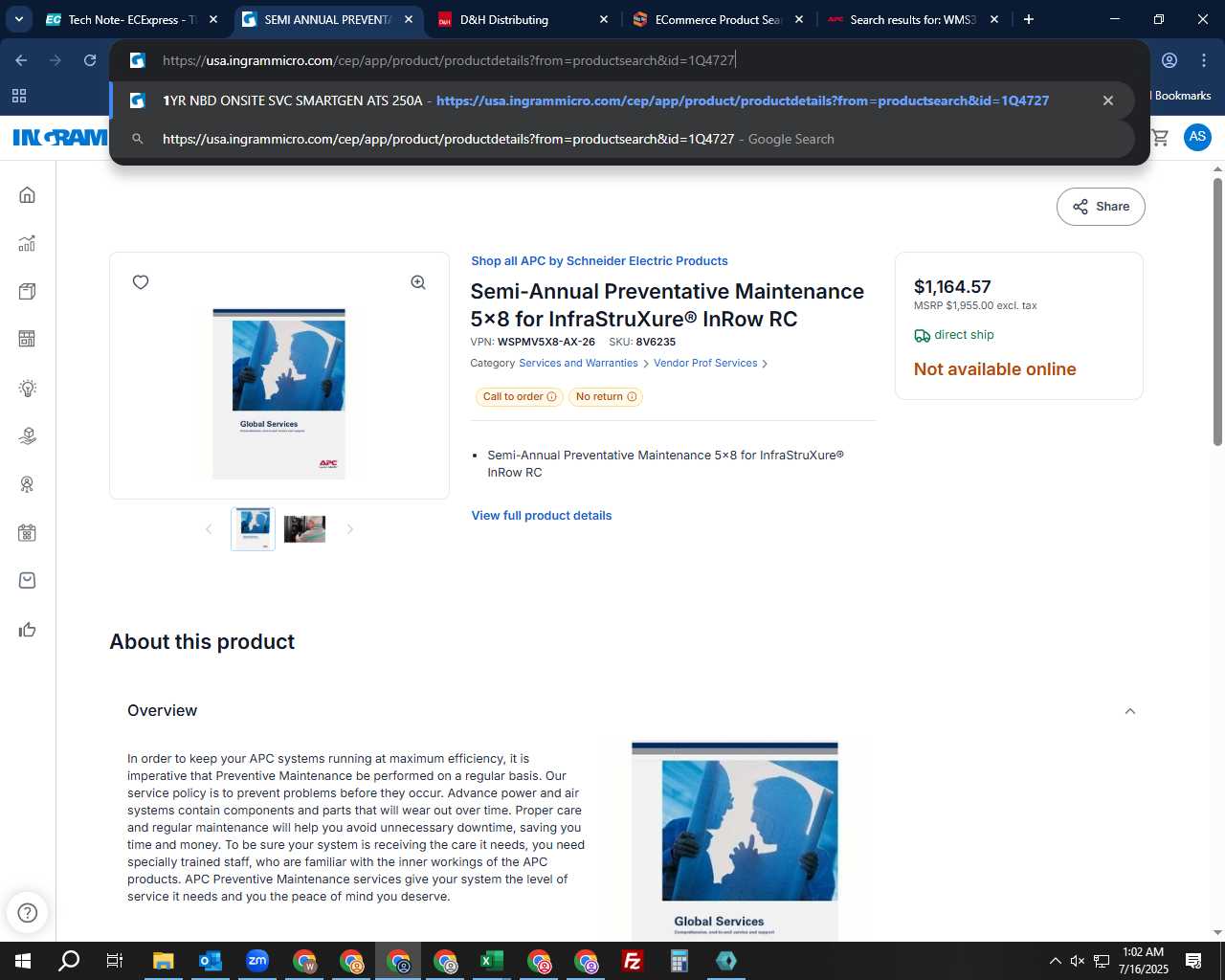1225x980 pixels.
Task: Open Services and Warranties category link
Action: [578, 364]
